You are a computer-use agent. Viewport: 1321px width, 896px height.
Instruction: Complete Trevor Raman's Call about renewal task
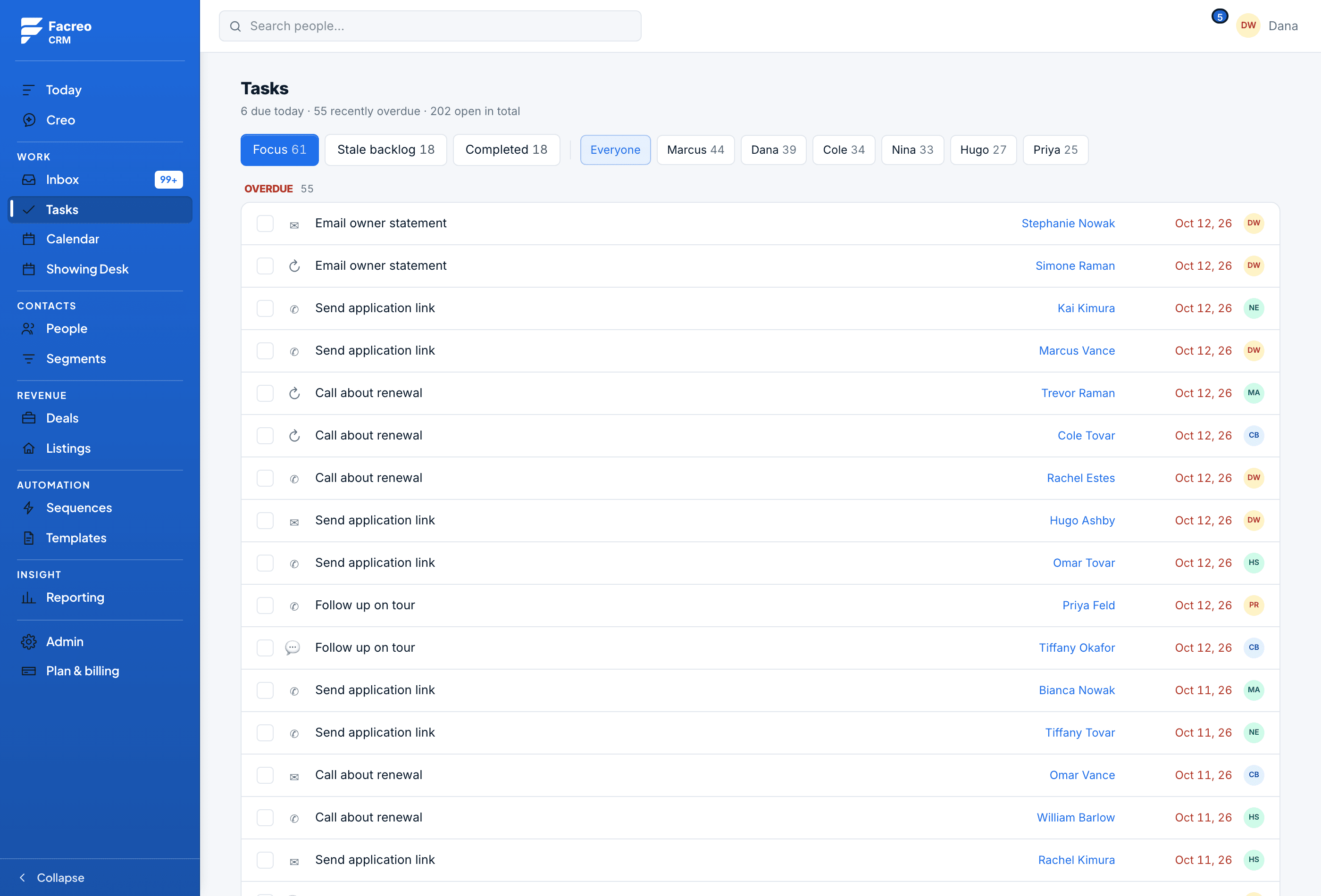pyautogui.click(x=265, y=393)
